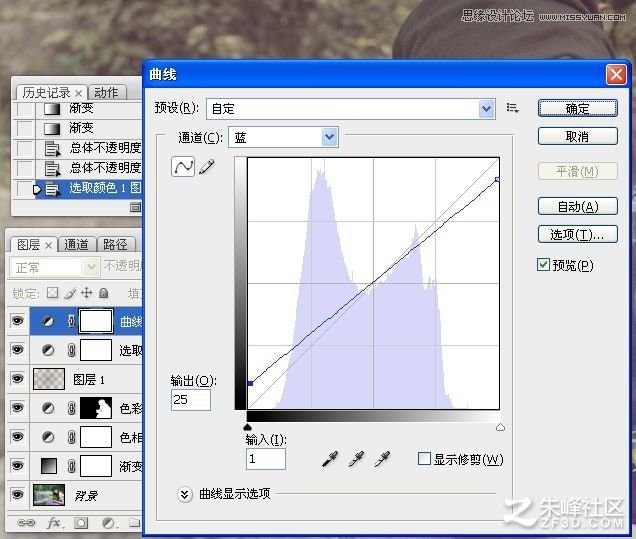Viewport: 636px width, 539px height.
Task: Select history state 选取颜色 1
Action: (x=88, y=188)
